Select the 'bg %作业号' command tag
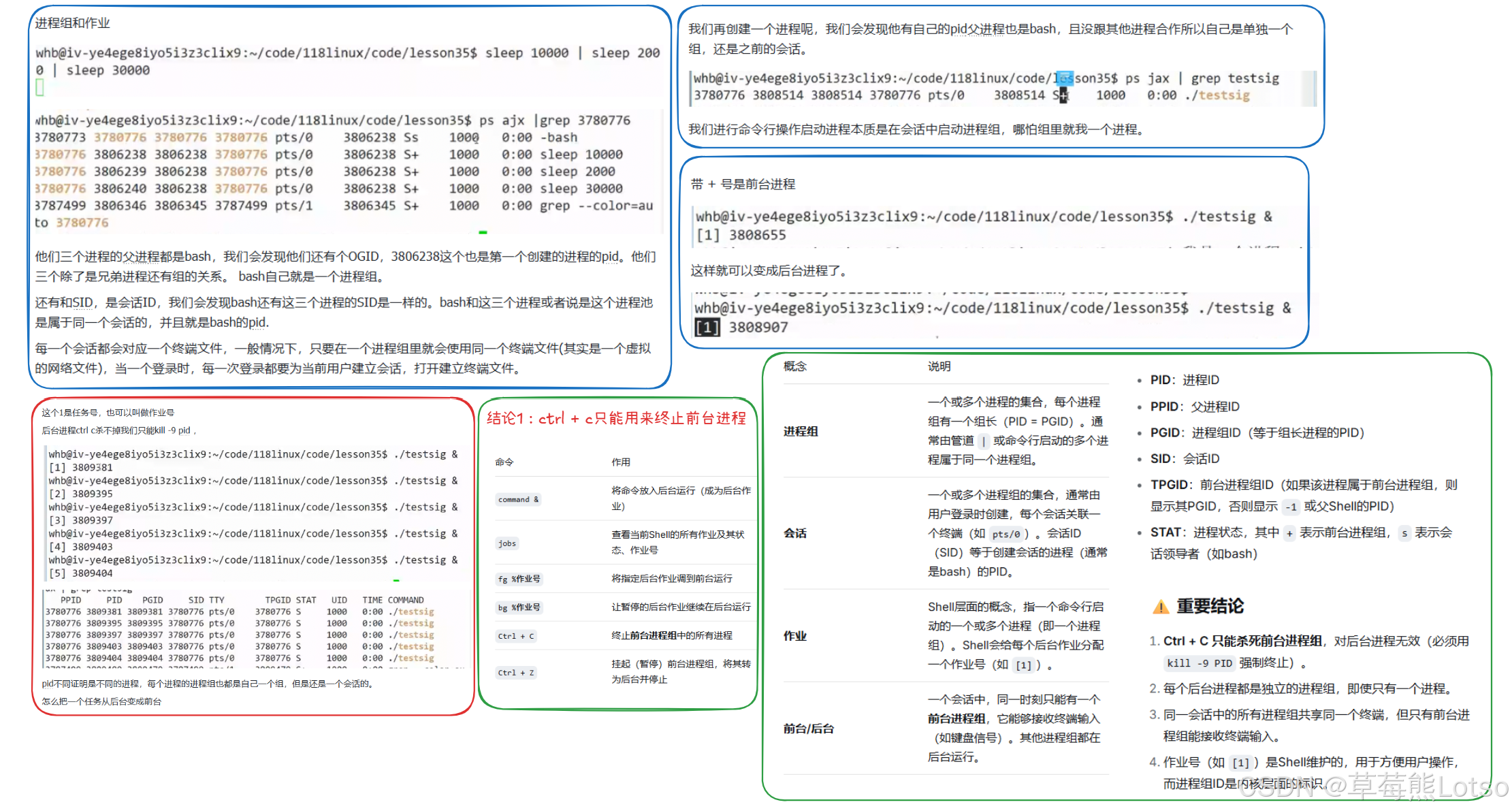Screen dimensions: 1512x811 coord(519,607)
